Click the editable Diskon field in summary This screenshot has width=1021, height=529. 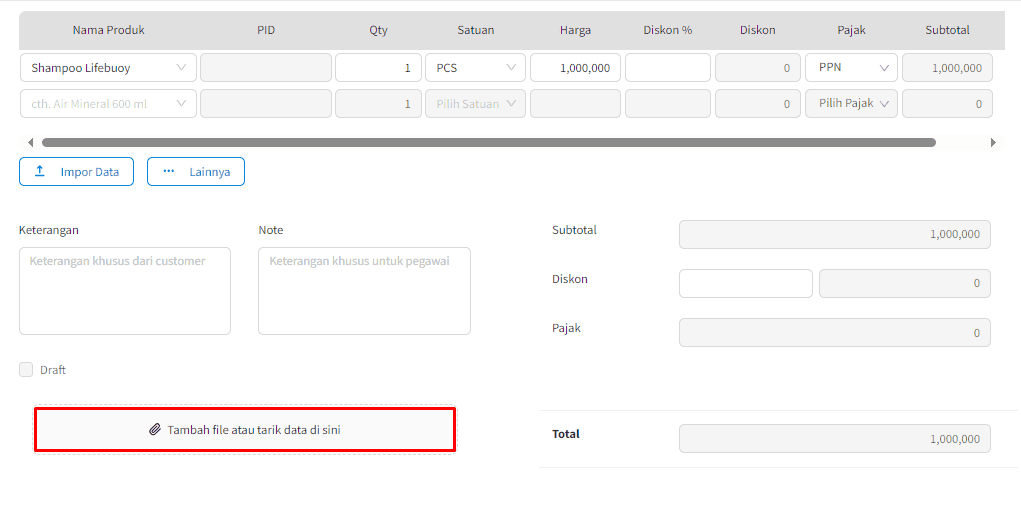pos(746,283)
